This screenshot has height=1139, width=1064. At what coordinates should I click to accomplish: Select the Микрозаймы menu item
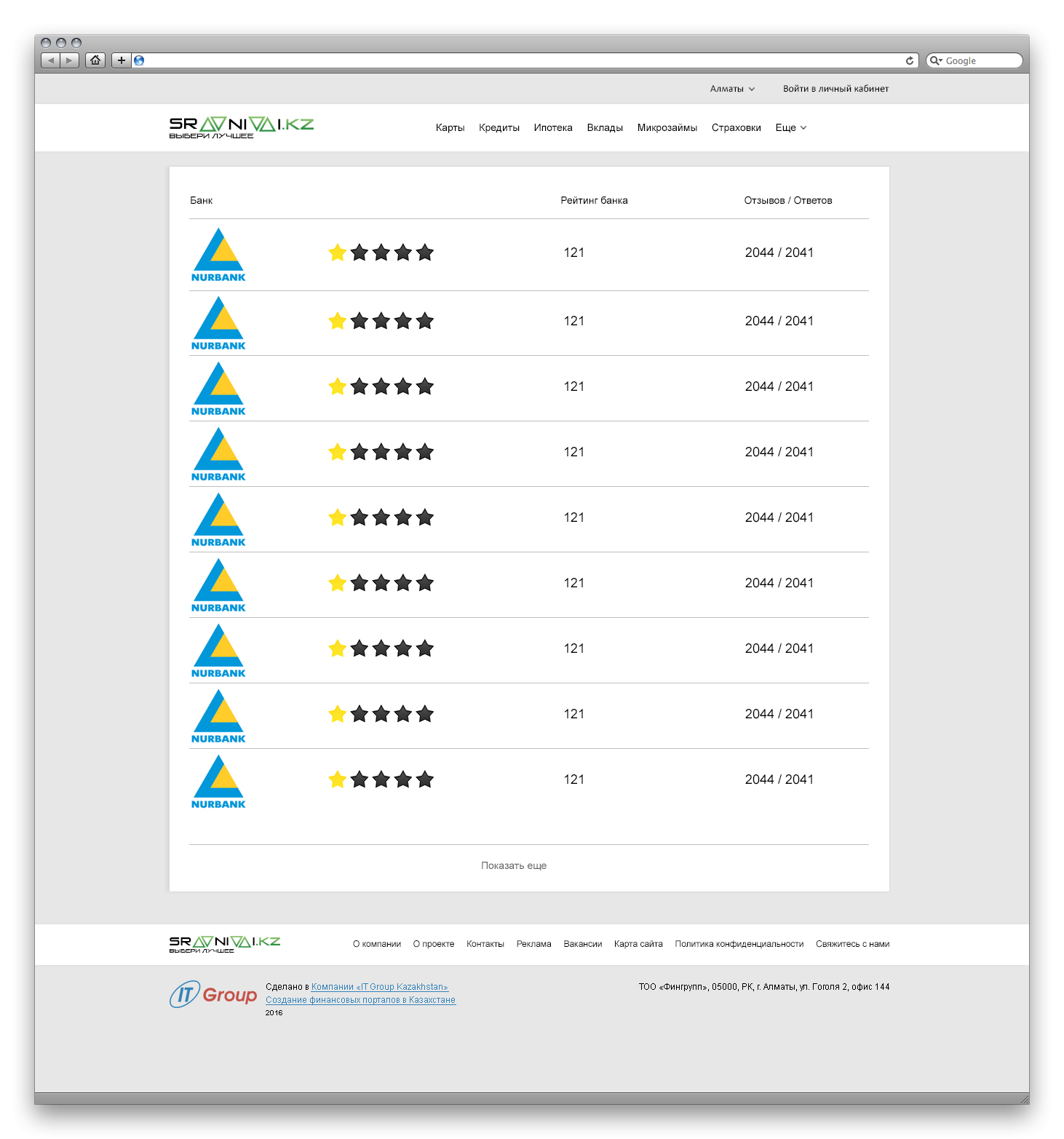pyautogui.click(x=667, y=127)
